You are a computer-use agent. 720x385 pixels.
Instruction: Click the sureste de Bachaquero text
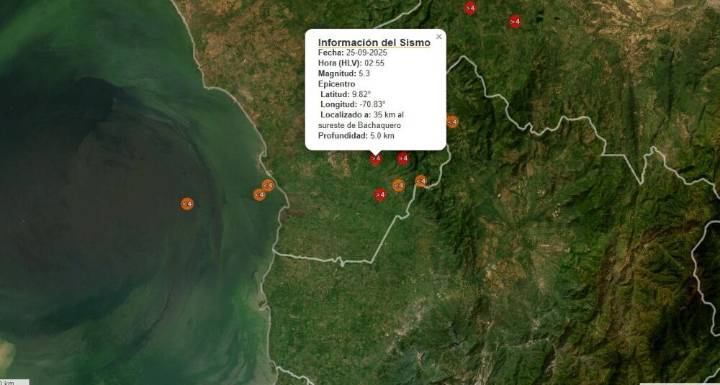(x=360, y=125)
